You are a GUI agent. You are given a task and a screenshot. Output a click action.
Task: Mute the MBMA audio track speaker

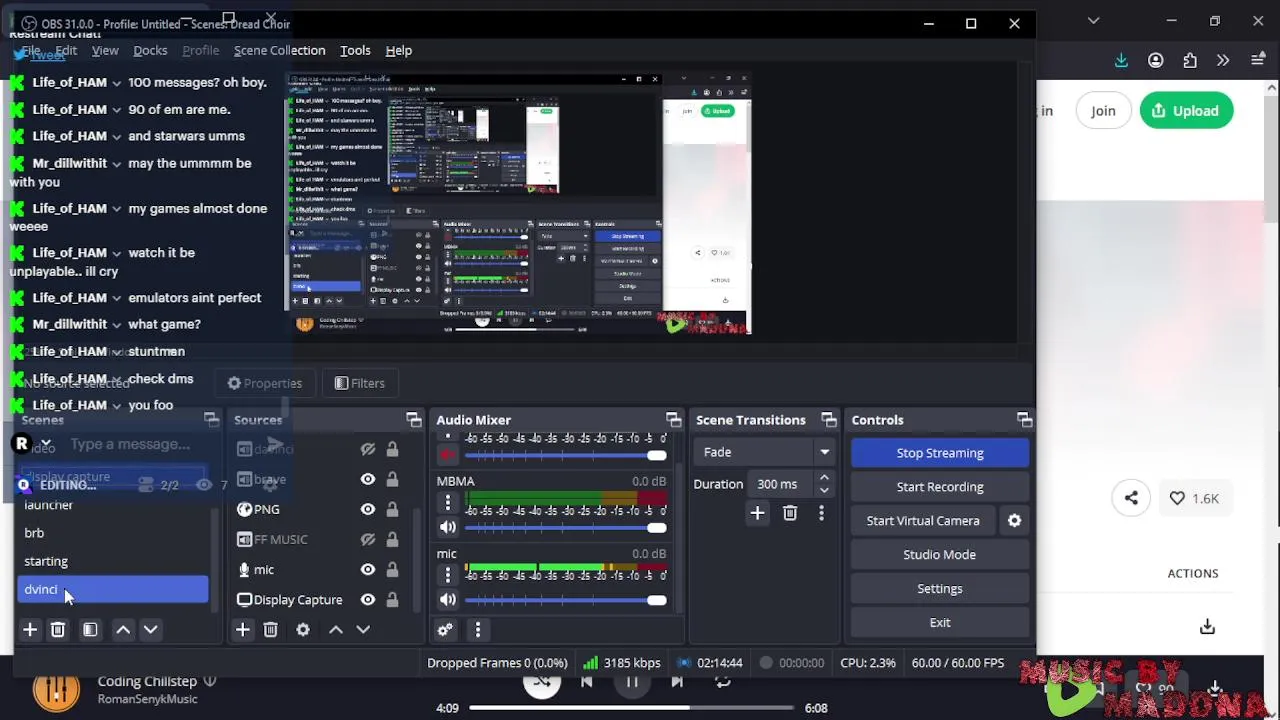pyautogui.click(x=448, y=527)
